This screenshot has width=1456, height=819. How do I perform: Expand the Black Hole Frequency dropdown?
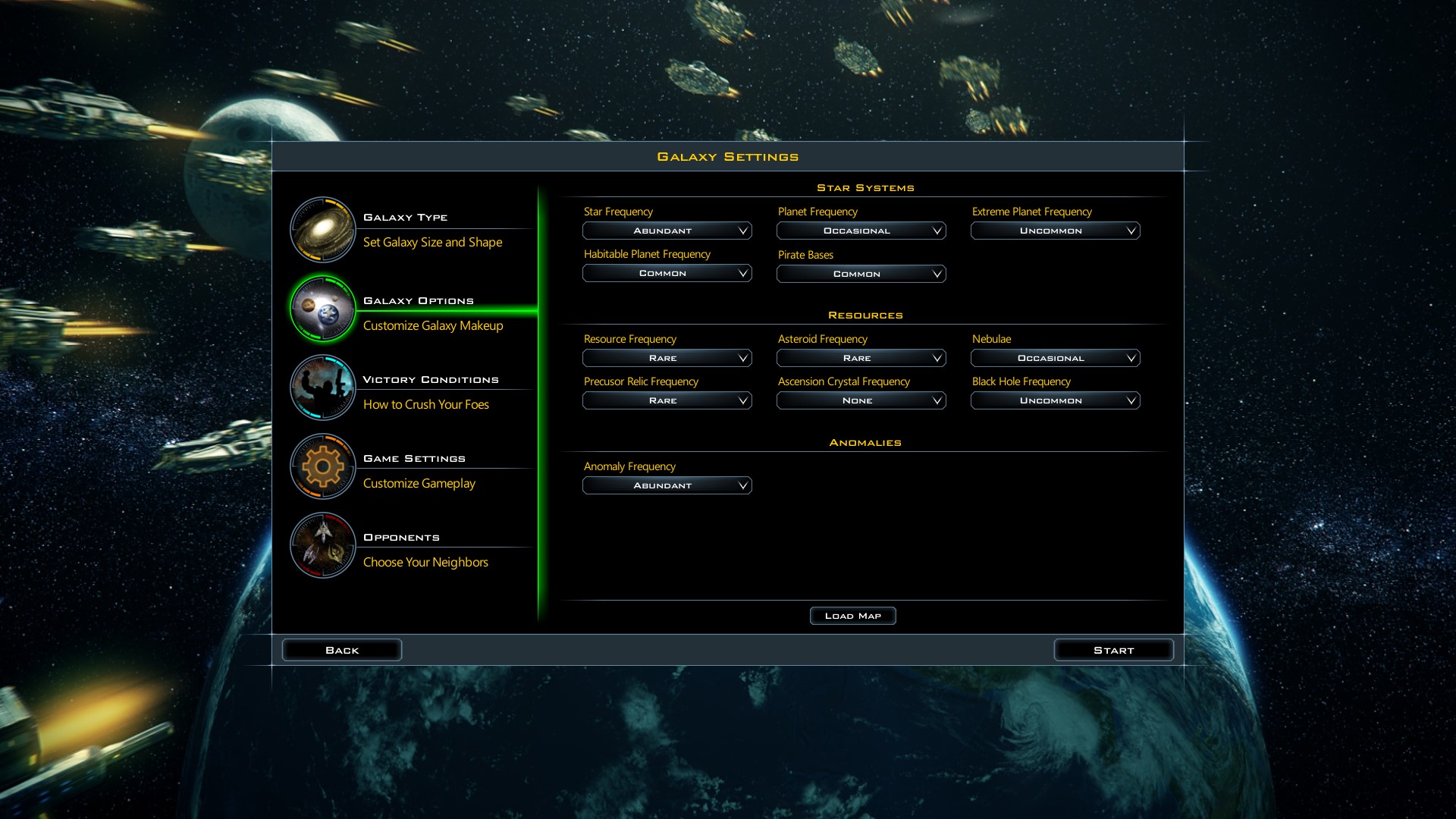pos(1055,400)
